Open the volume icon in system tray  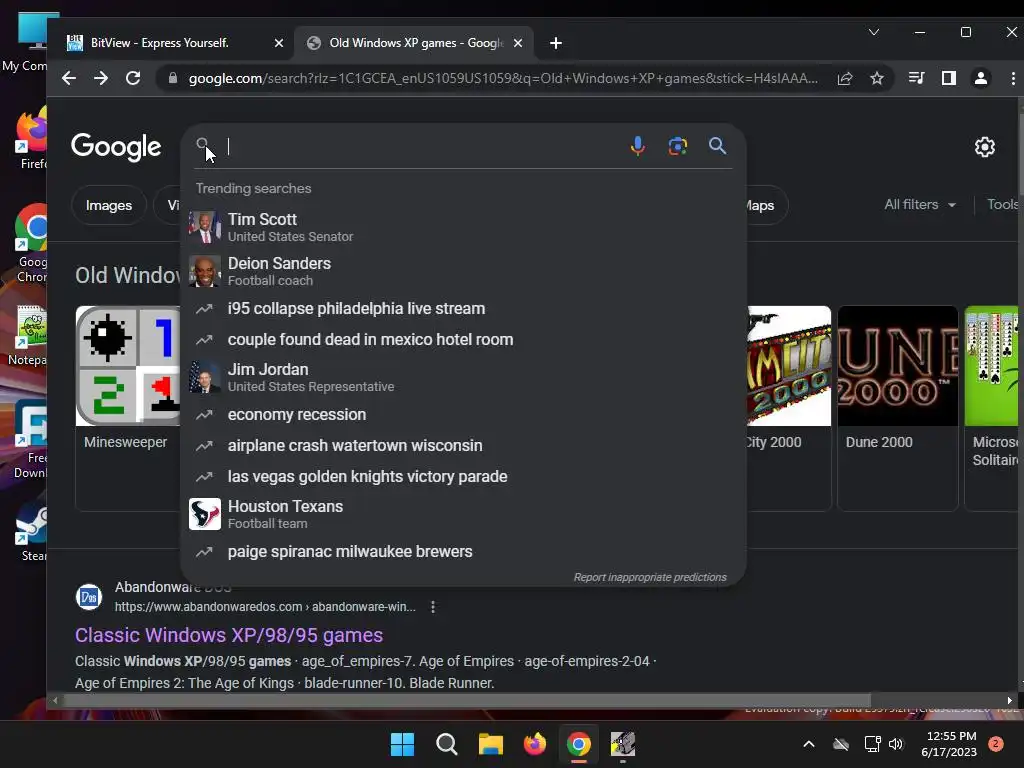(x=896, y=744)
